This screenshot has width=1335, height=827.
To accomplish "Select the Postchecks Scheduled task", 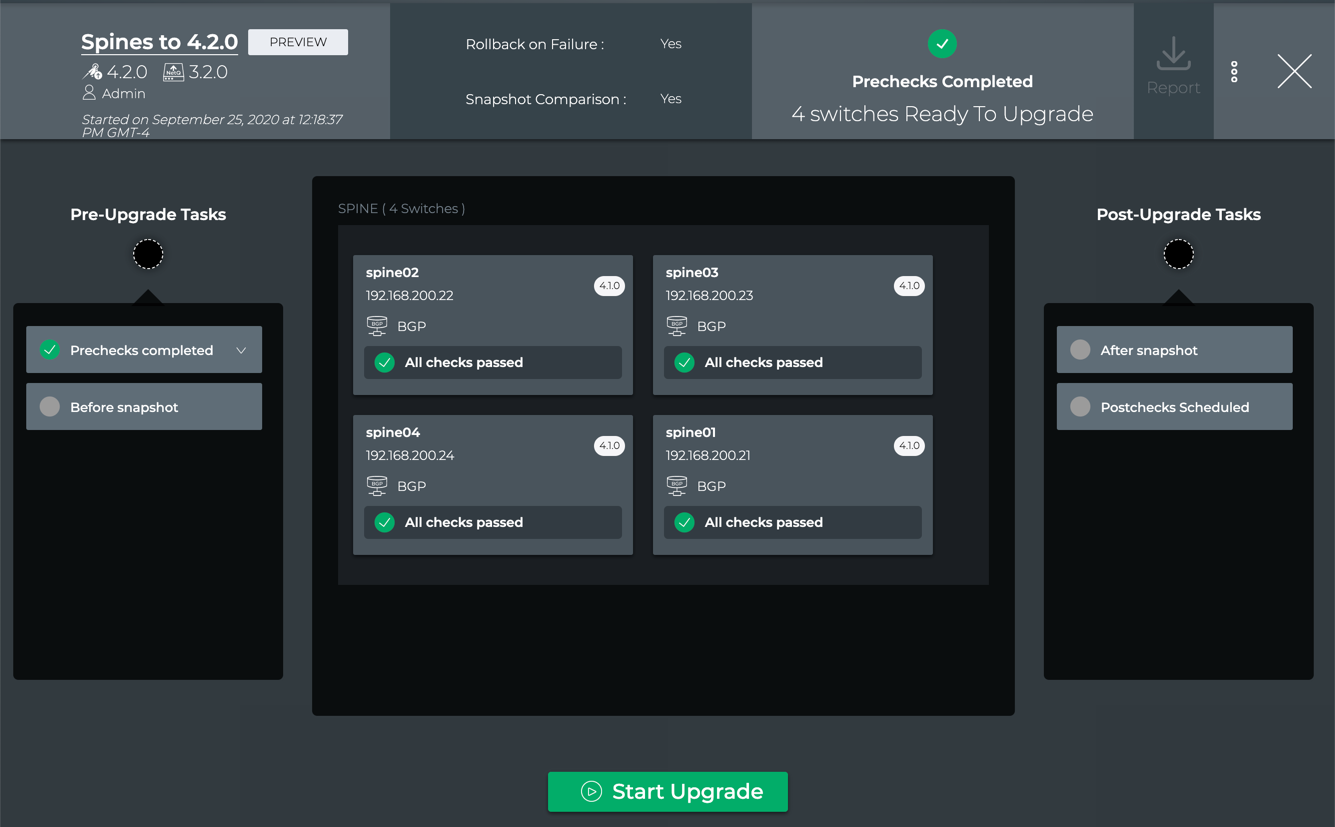I will pos(1174,407).
